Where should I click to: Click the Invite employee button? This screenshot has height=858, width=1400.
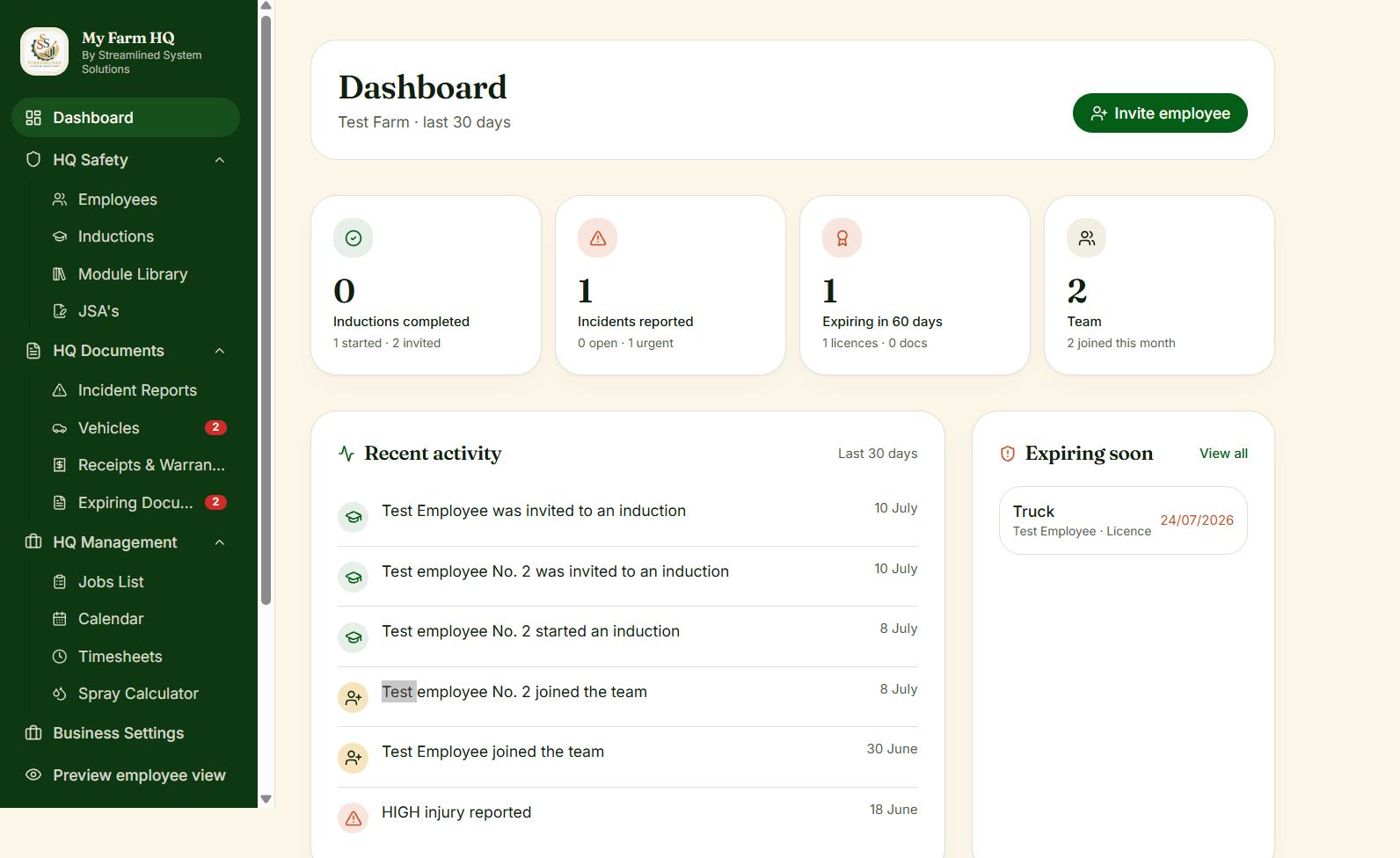tap(1160, 113)
